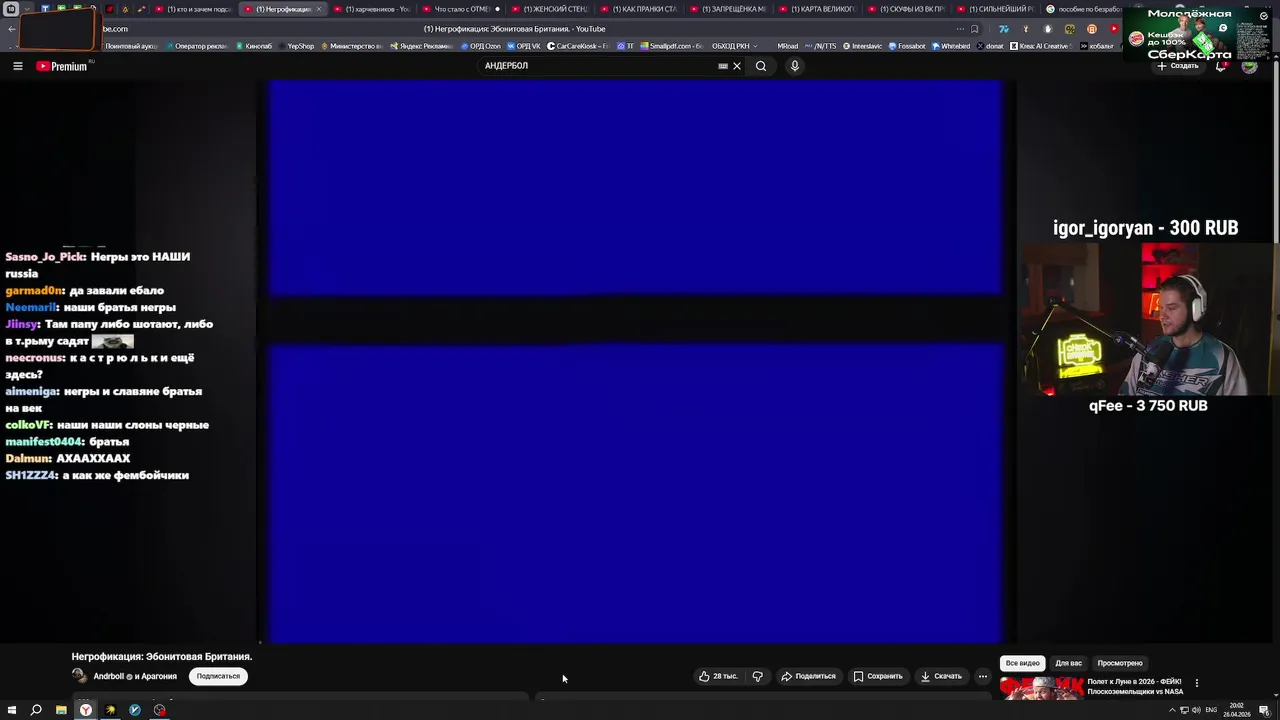Switch to tab харчевников
The image size is (1280, 720).
(371, 9)
